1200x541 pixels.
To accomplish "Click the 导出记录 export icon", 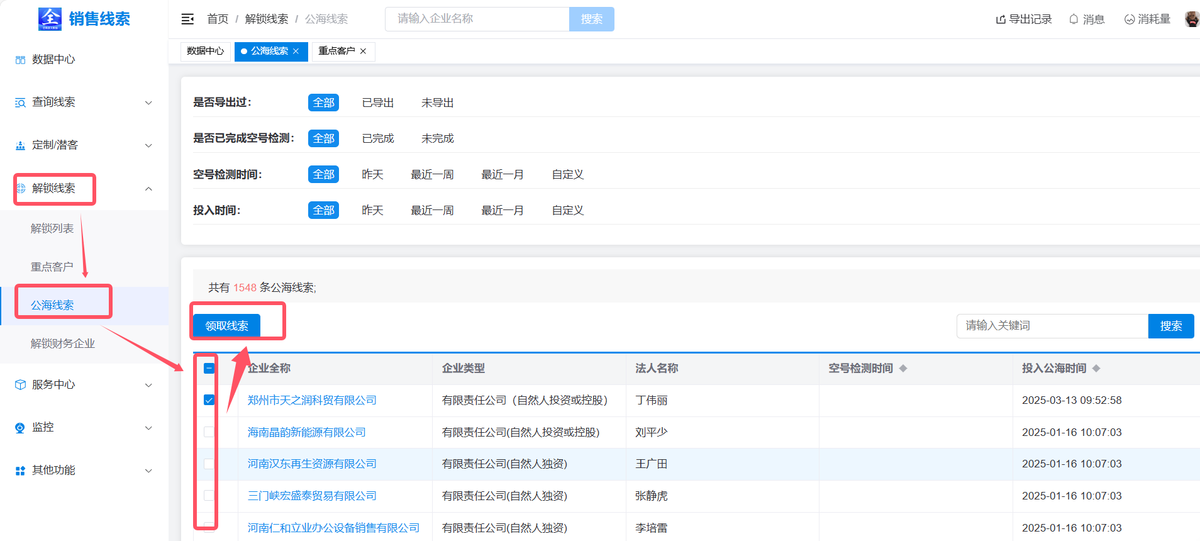I will [x=1000, y=19].
